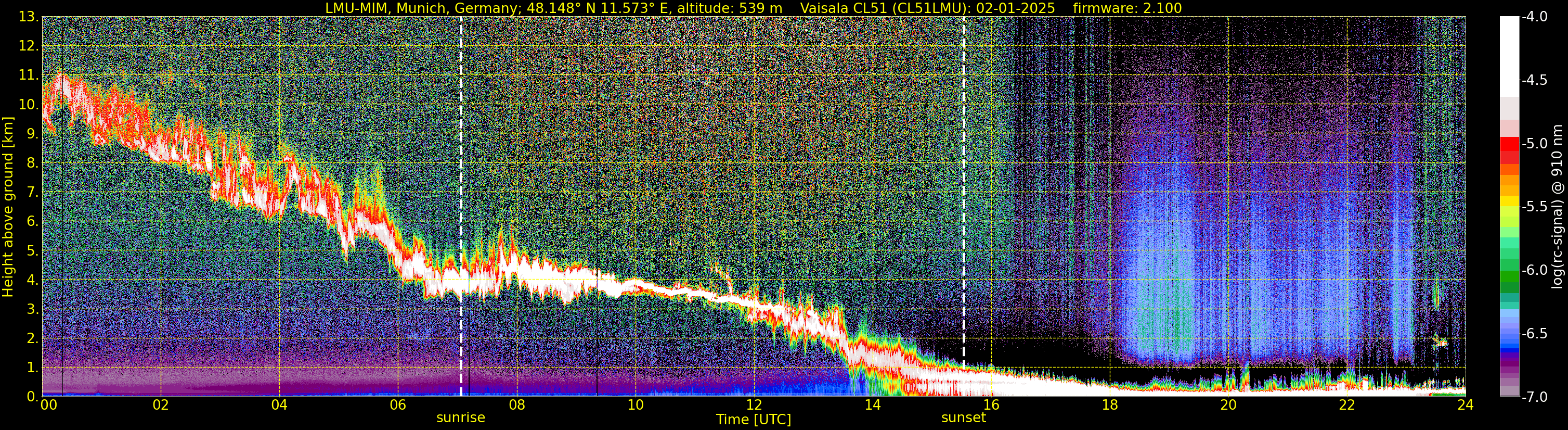Click the '4.' height axis tick label

[33, 280]
